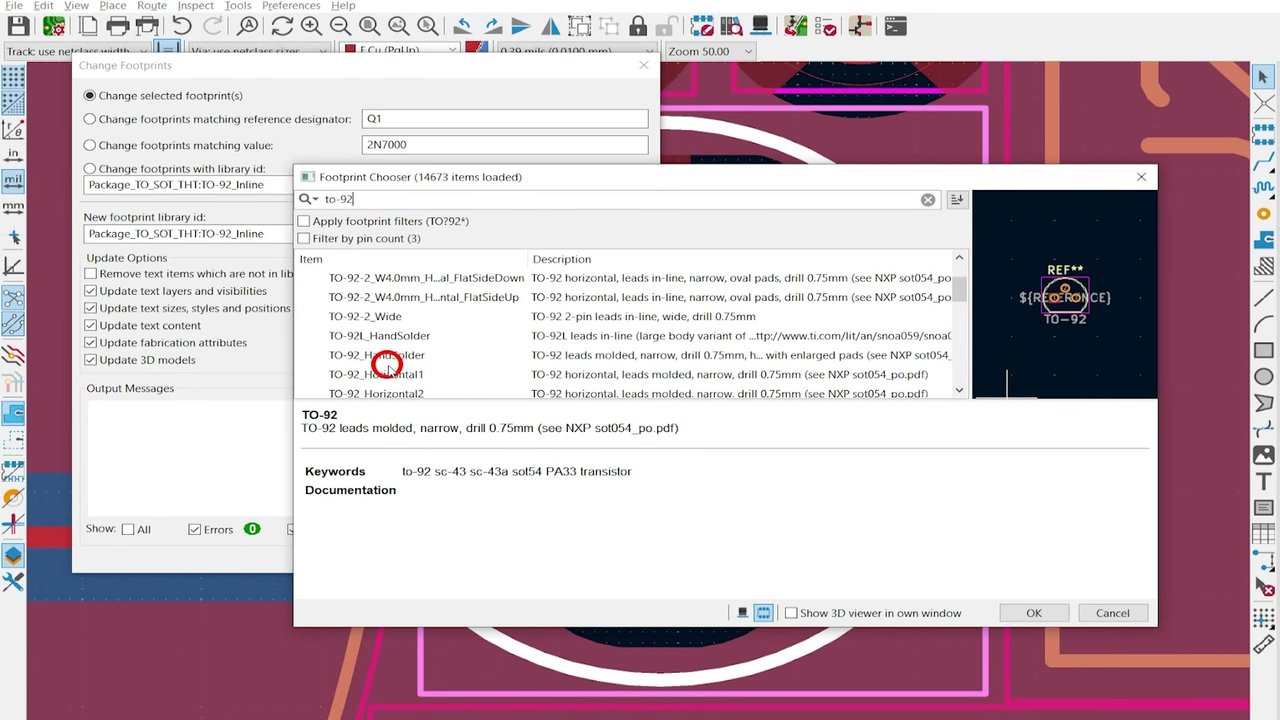
Task: Choose the Add text tool
Action: [x=1264, y=483]
